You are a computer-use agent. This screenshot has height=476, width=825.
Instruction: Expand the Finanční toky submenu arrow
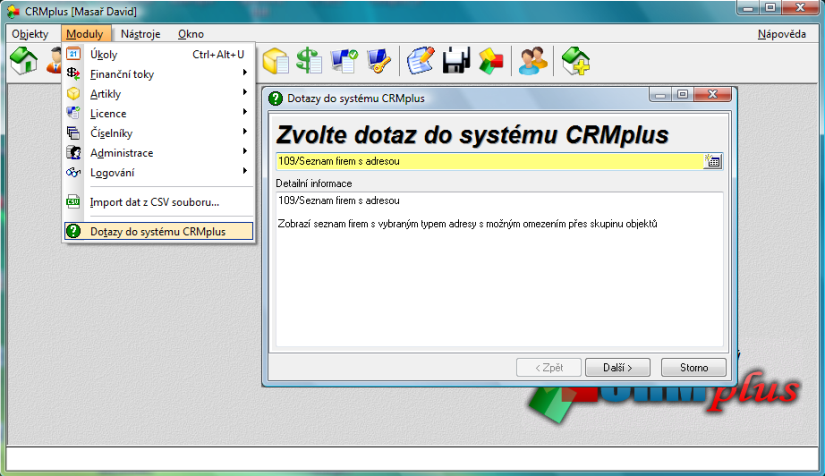tap(245, 73)
